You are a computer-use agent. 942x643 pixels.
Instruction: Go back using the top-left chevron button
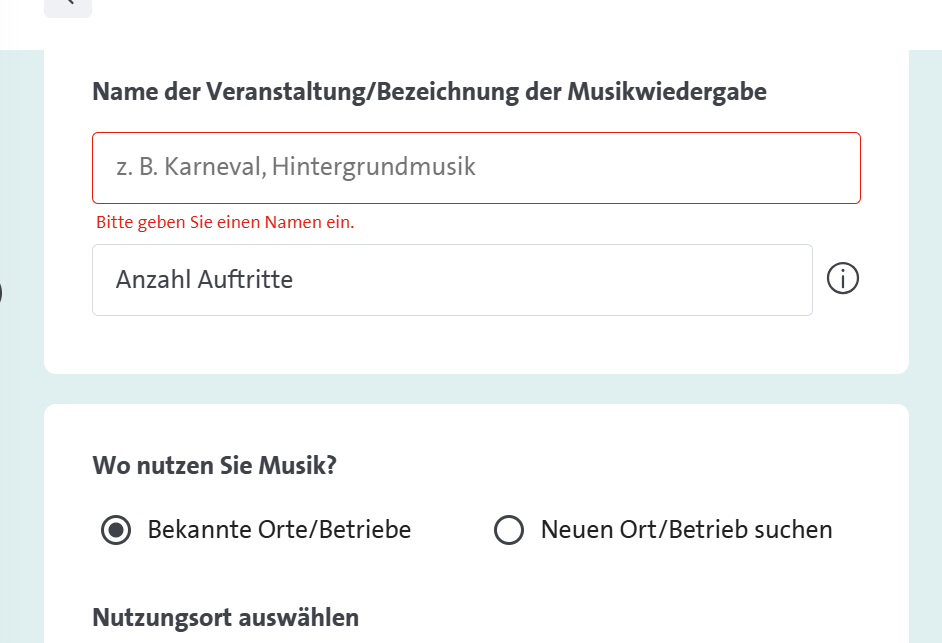68,6
